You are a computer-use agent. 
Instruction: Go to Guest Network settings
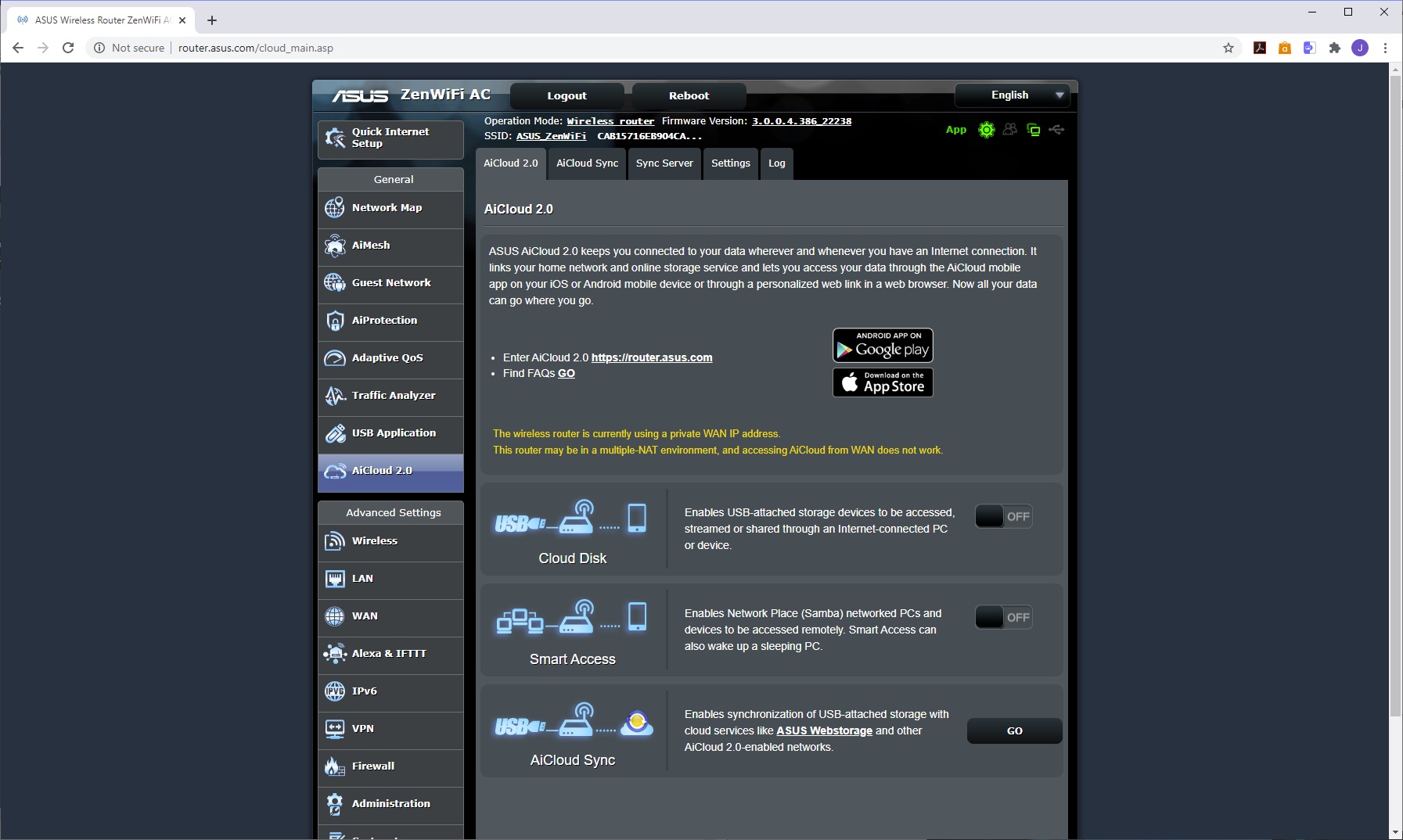(x=390, y=283)
